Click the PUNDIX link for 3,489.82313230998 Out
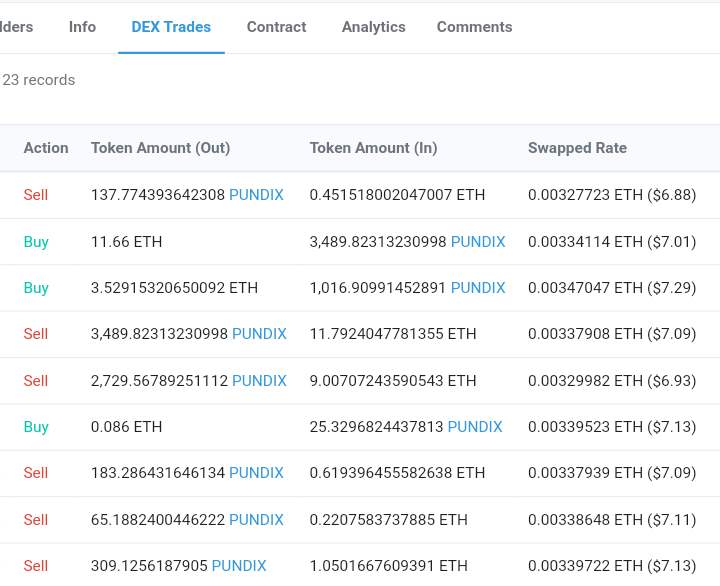The width and height of the screenshot is (720, 586). [259, 334]
